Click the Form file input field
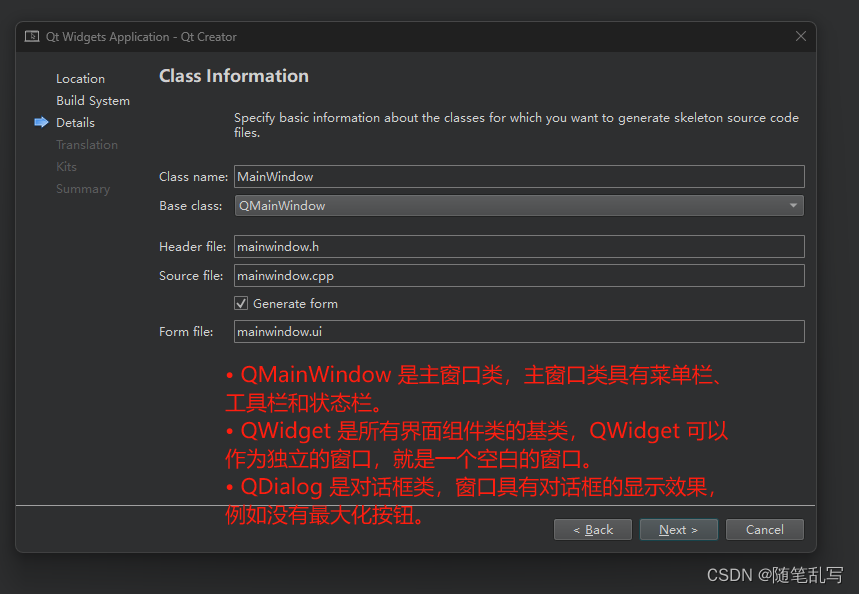Image resolution: width=859 pixels, height=594 pixels. [x=519, y=332]
